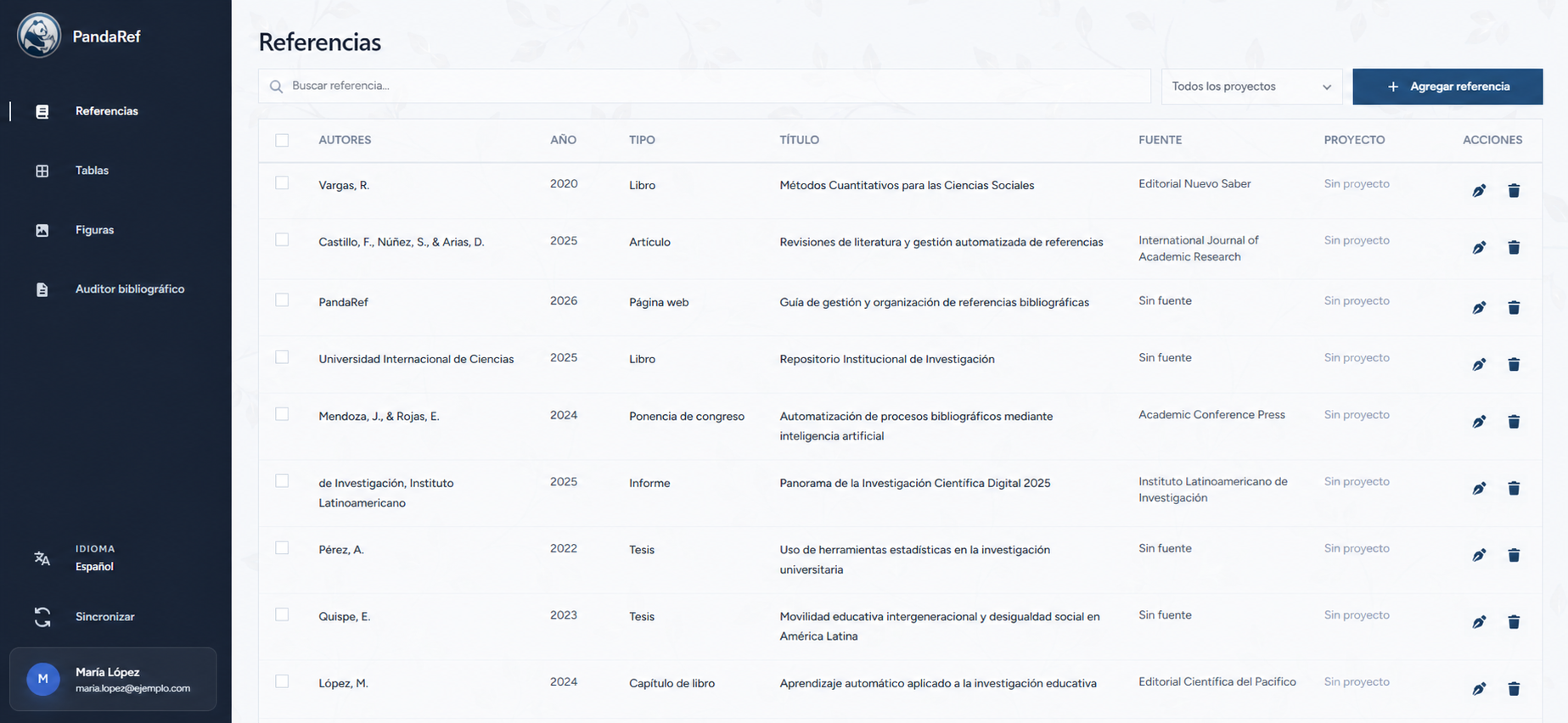Viewport: 1568px width, 723px height.
Task: Edit the Castillo, Núñez, Arias reference
Action: (1479, 248)
